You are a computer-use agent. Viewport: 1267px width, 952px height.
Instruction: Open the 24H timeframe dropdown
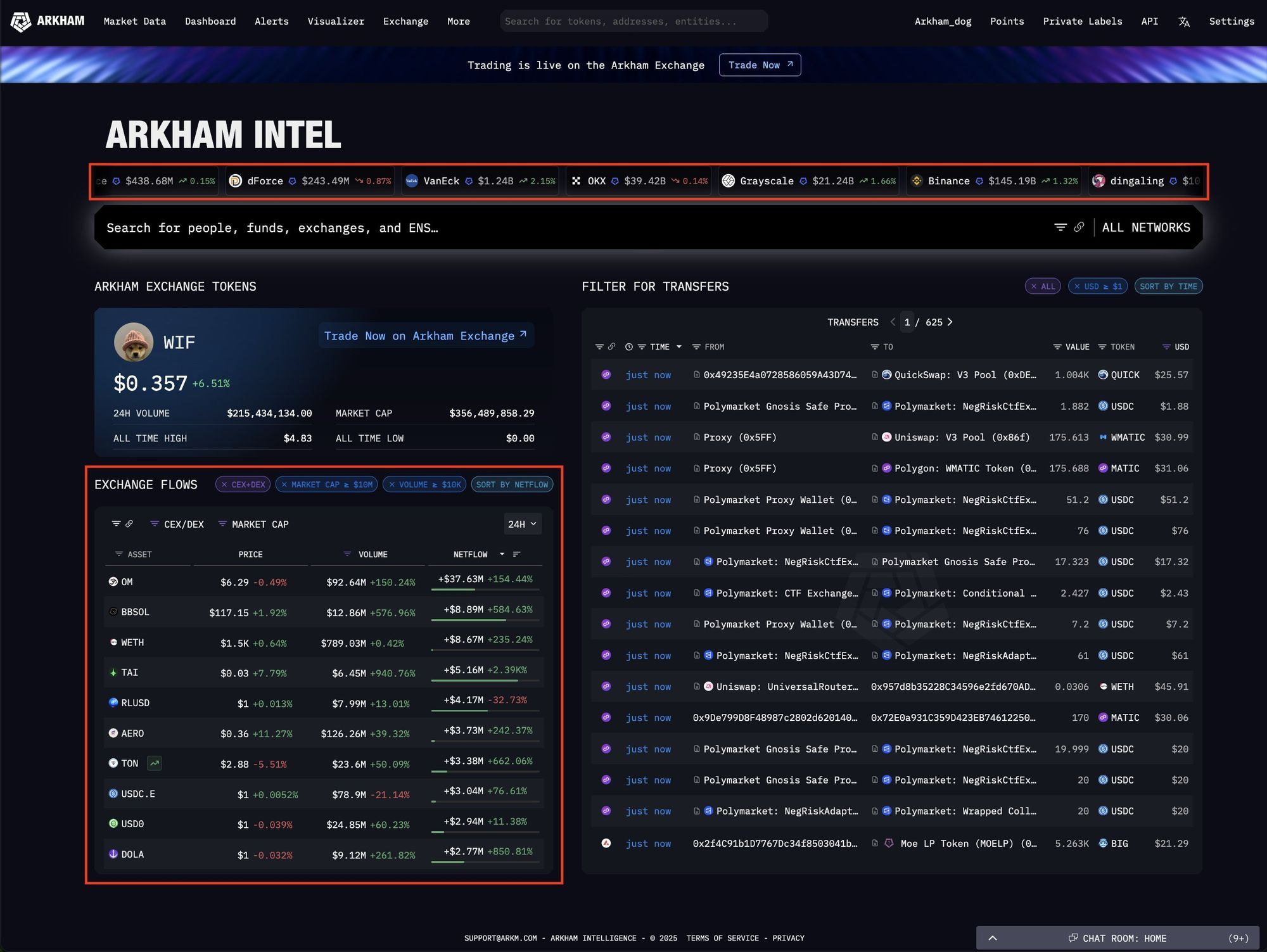click(x=522, y=524)
